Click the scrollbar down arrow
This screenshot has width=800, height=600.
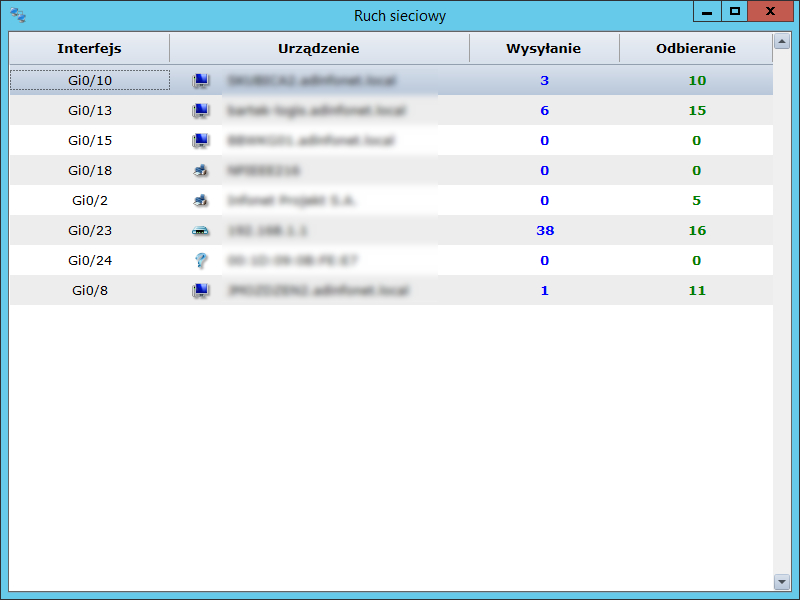782,581
